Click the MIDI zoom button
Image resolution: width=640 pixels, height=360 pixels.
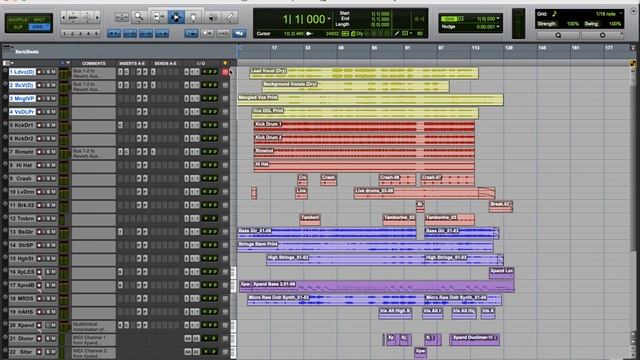[x=87, y=17]
